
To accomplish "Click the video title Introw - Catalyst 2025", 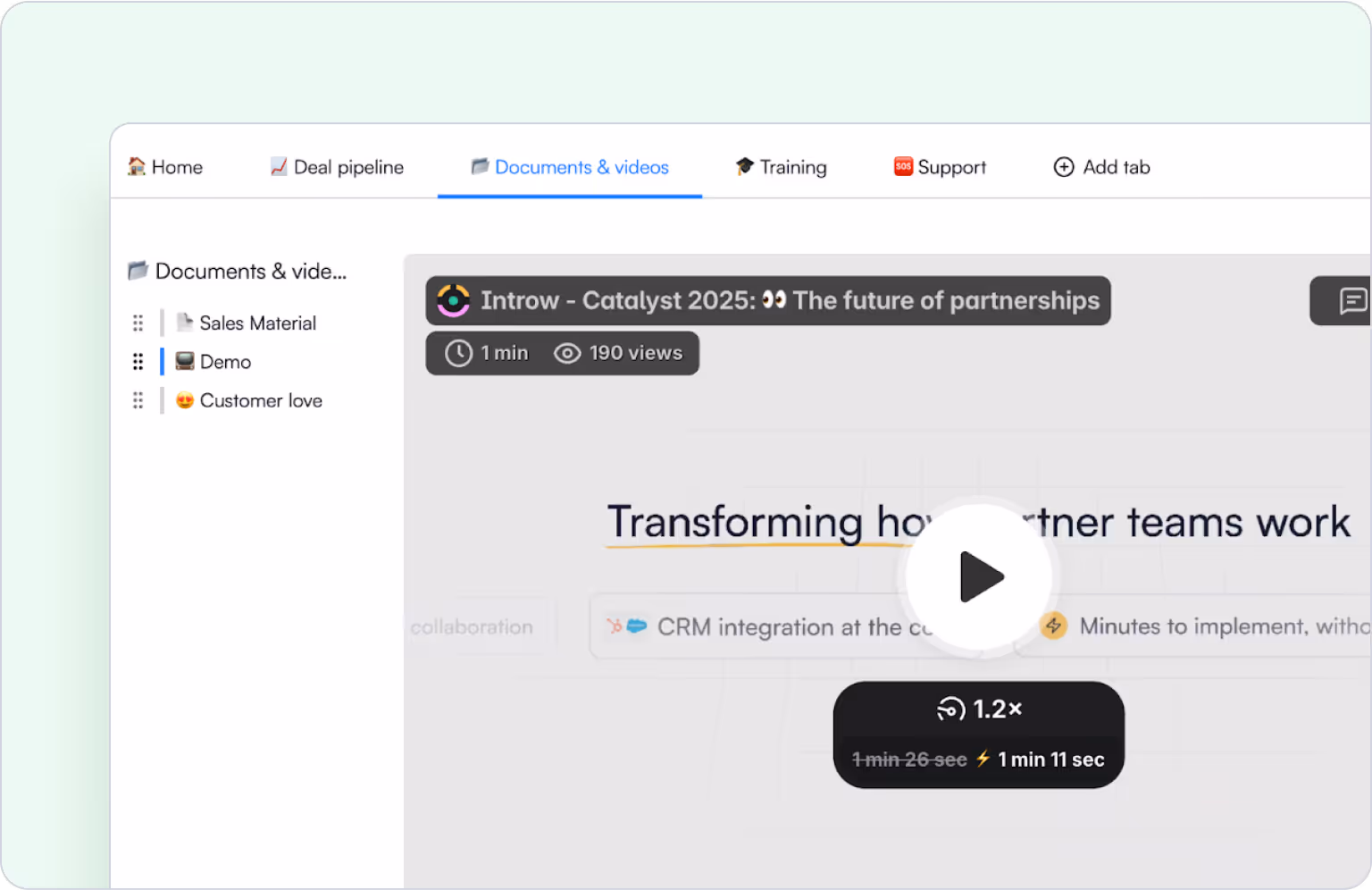I will point(791,300).
